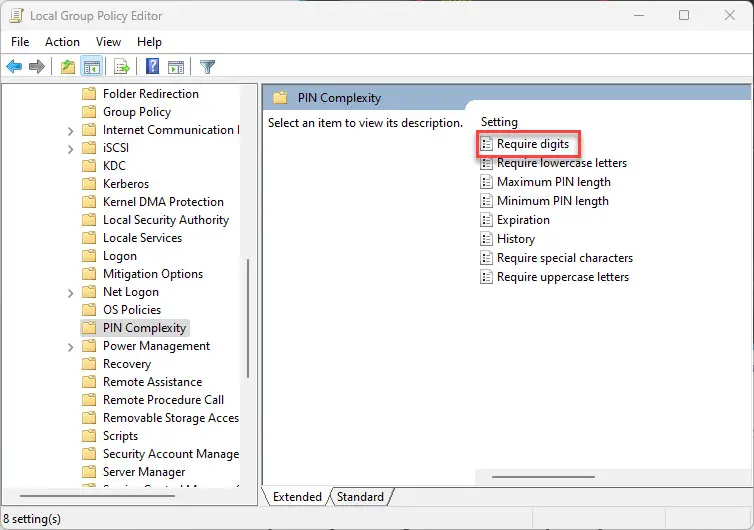The image size is (754, 530).
Task: Toggle the show/hide console tree icon
Action: coord(91,66)
